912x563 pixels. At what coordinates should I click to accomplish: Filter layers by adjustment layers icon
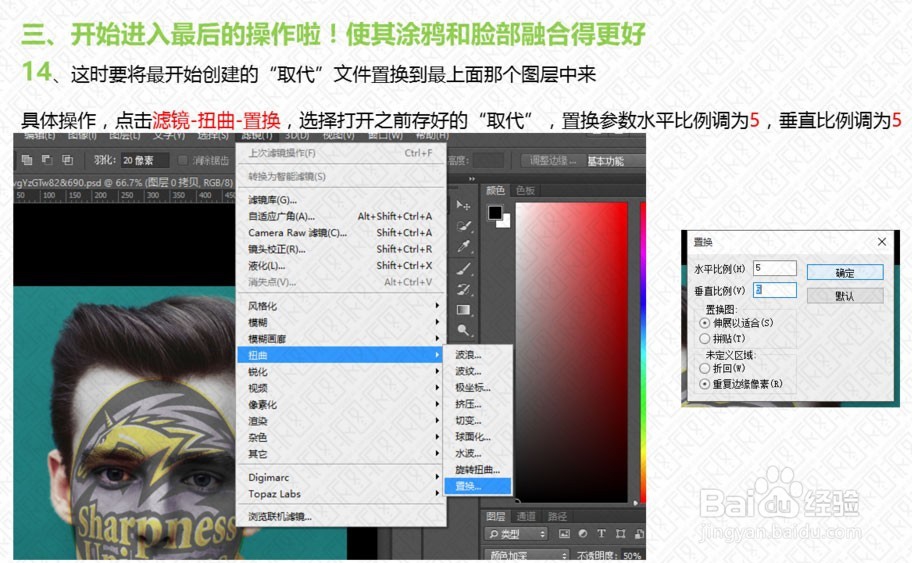point(583,533)
